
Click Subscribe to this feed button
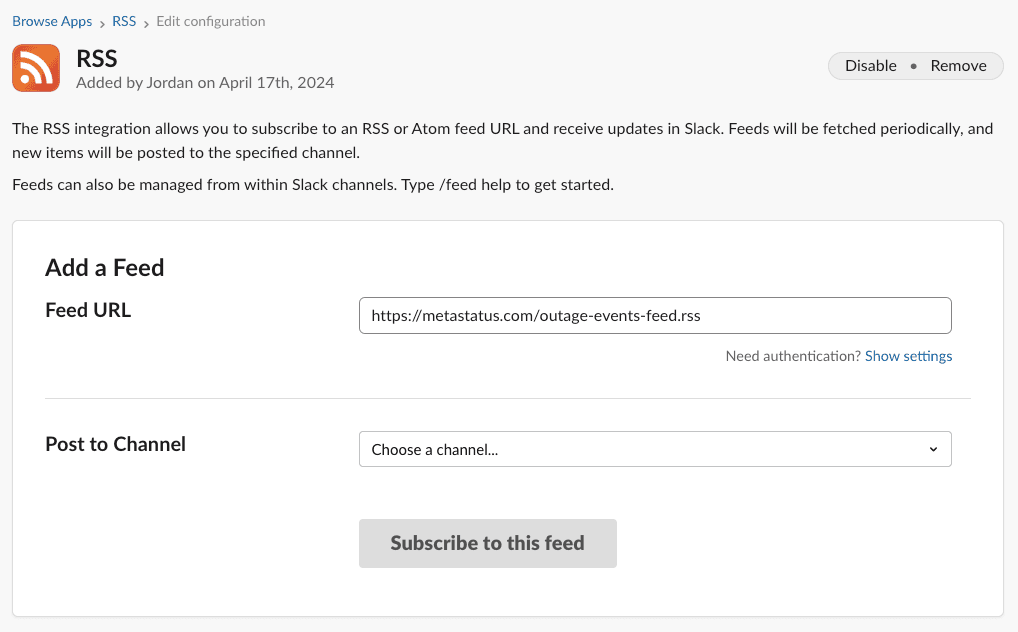(x=487, y=543)
